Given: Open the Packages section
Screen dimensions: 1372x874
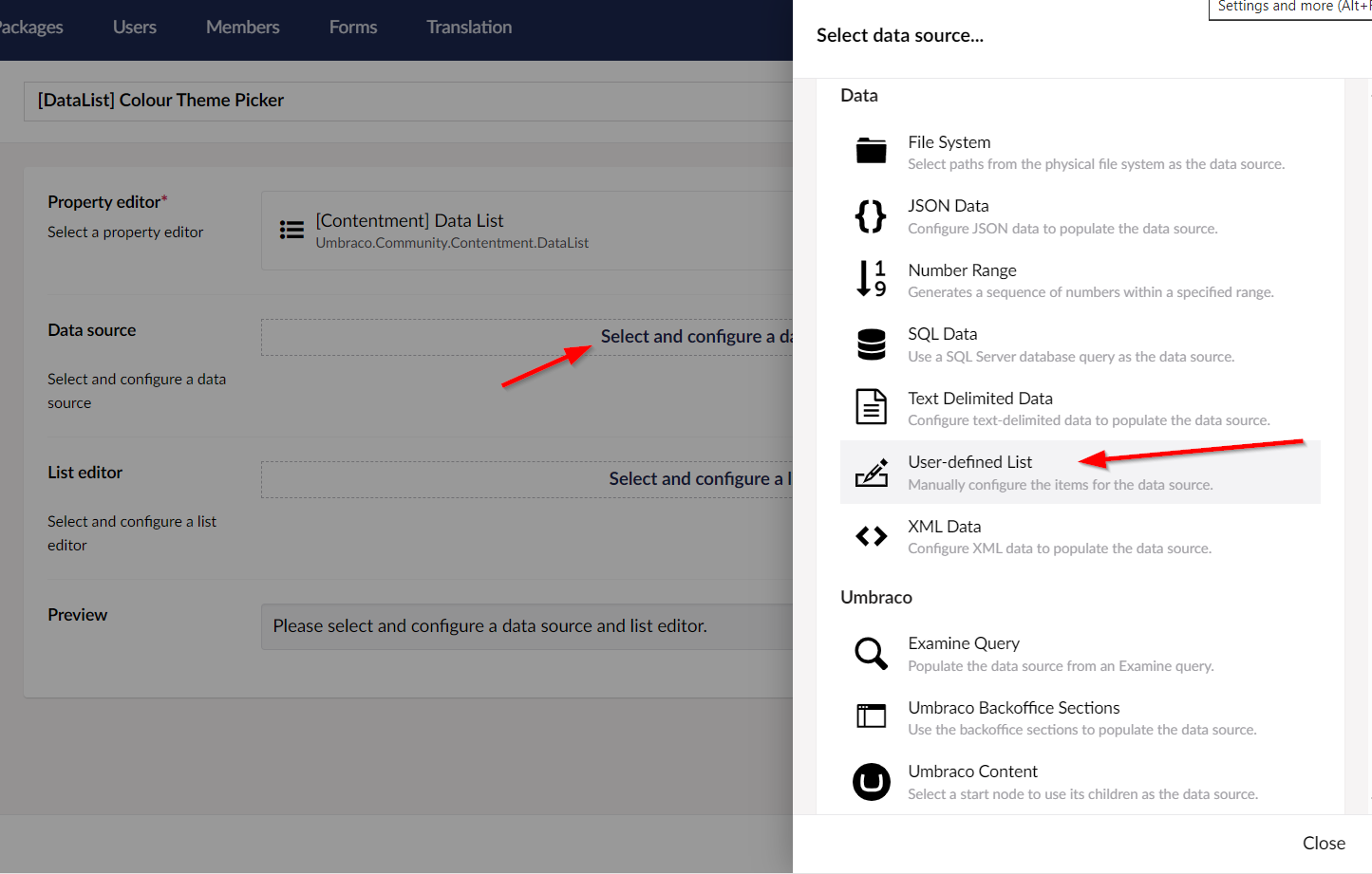Looking at the screenshot, I should pyautogui.click(x=31, y=28).
